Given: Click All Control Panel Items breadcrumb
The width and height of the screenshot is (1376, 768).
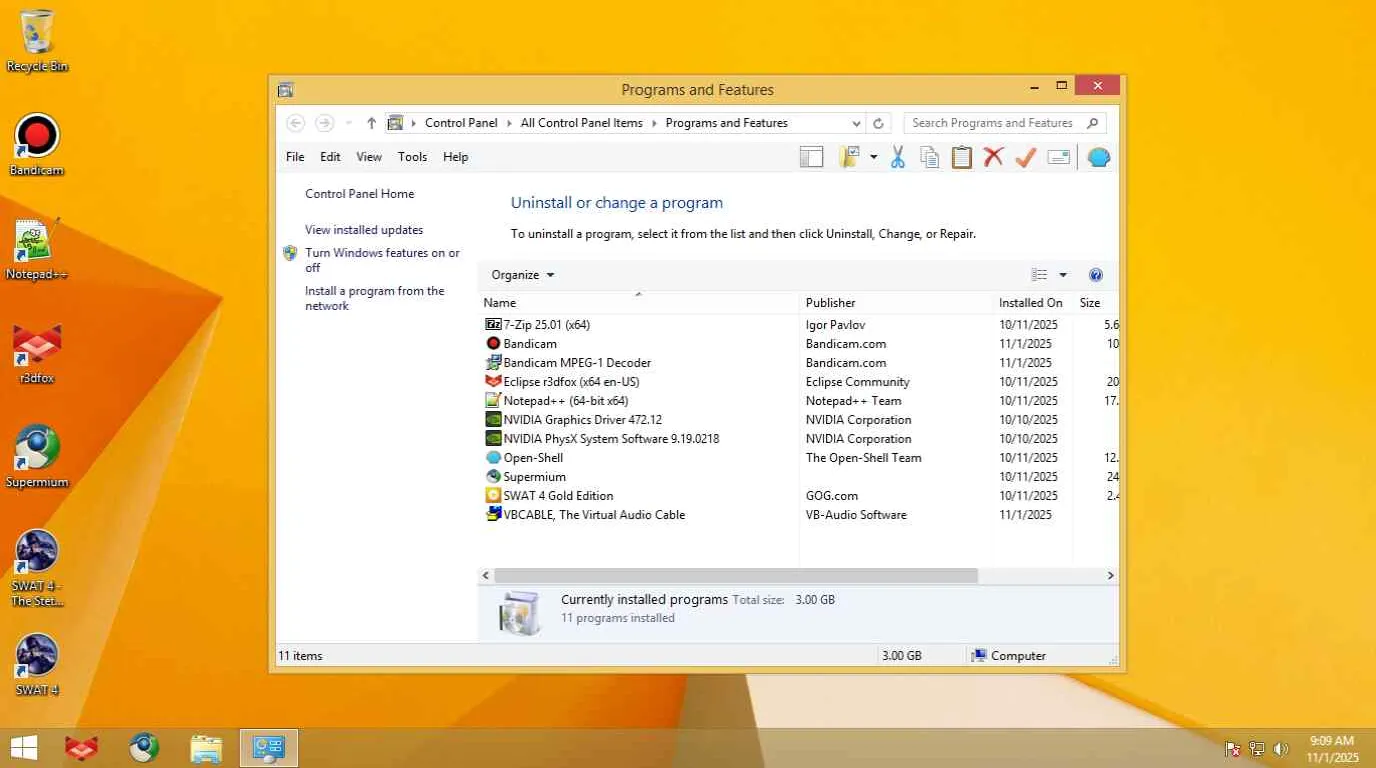Looking at the screenshot, I should 581,123.
